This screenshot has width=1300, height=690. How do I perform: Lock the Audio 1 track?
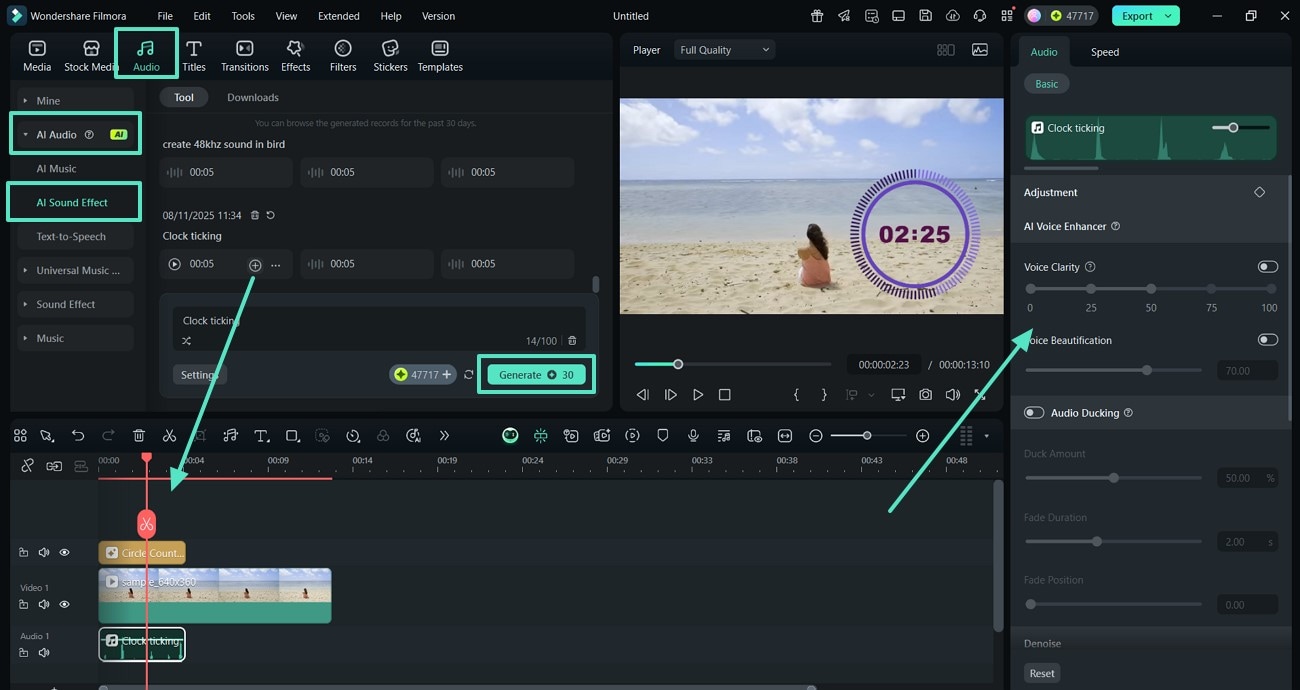pyautogui.click(x=24, y=652)
